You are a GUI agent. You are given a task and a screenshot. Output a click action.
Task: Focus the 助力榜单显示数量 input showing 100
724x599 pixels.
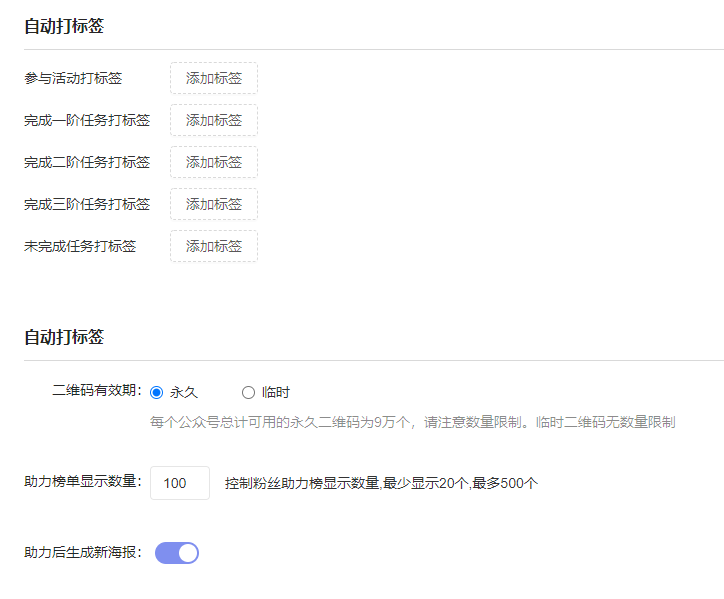[x=180, y=483]
